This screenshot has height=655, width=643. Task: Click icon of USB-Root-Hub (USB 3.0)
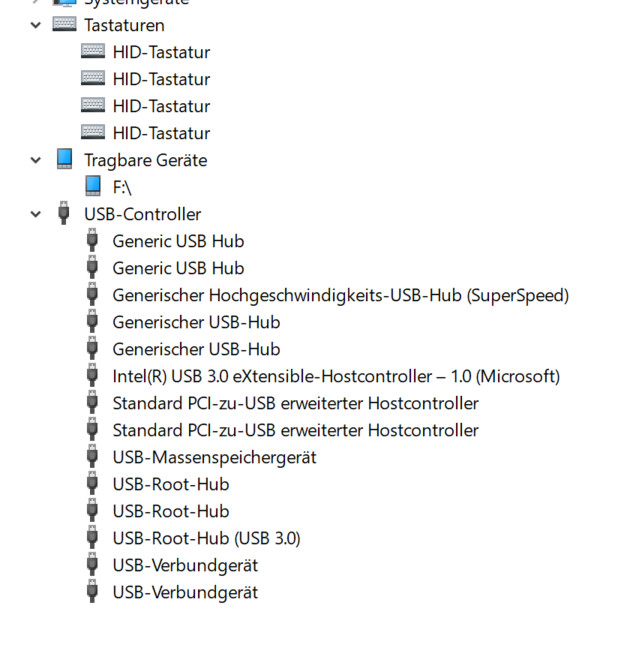[93, 538]
